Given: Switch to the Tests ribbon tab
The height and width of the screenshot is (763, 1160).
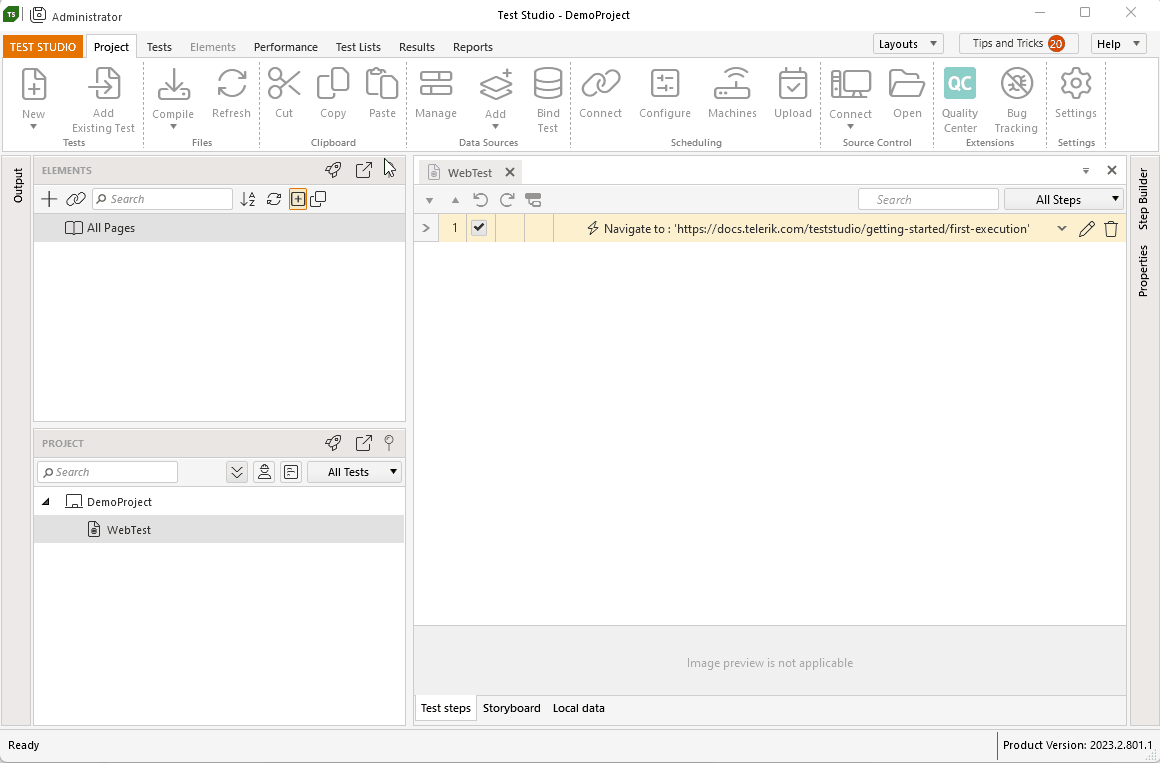Looking at the screenshot, I should 159,47.
